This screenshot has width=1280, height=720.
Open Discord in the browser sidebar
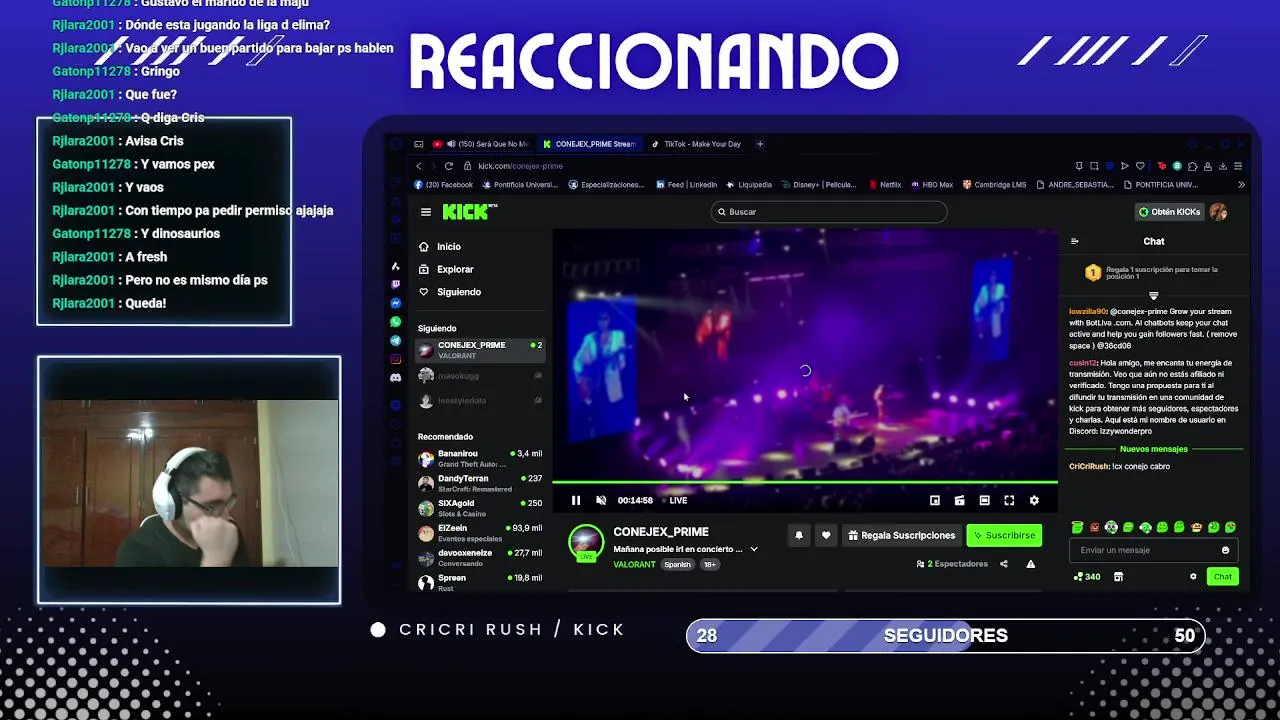pos(396,378)
